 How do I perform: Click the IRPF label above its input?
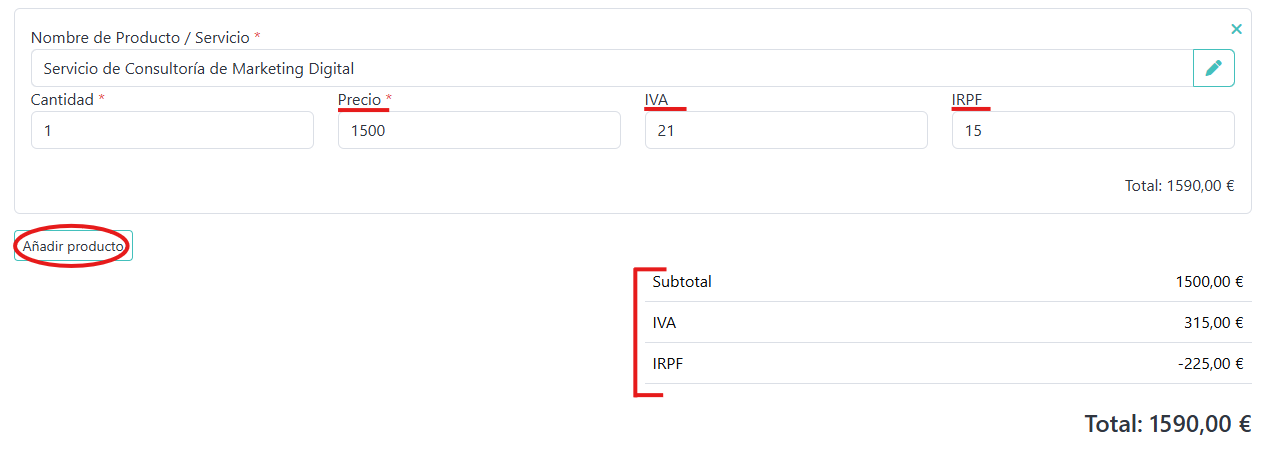tap(968, 99)
